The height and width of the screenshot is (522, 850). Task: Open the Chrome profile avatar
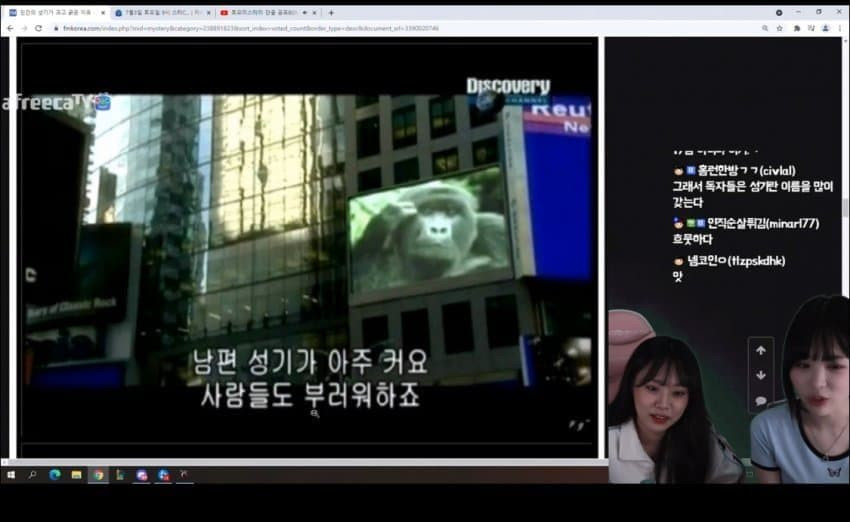tap(826, 28)
